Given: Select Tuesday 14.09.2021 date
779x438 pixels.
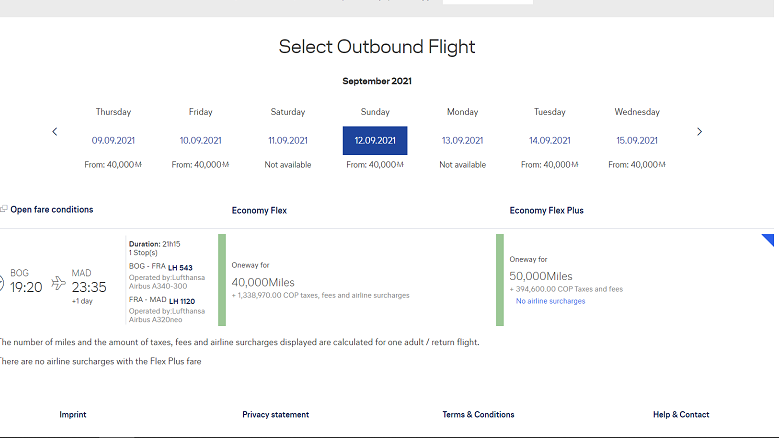Looking at the screenshot, I should point(549,141).
